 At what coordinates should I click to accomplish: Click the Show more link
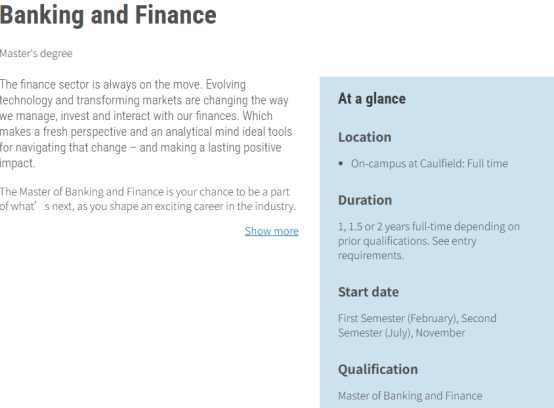point(271,231)
